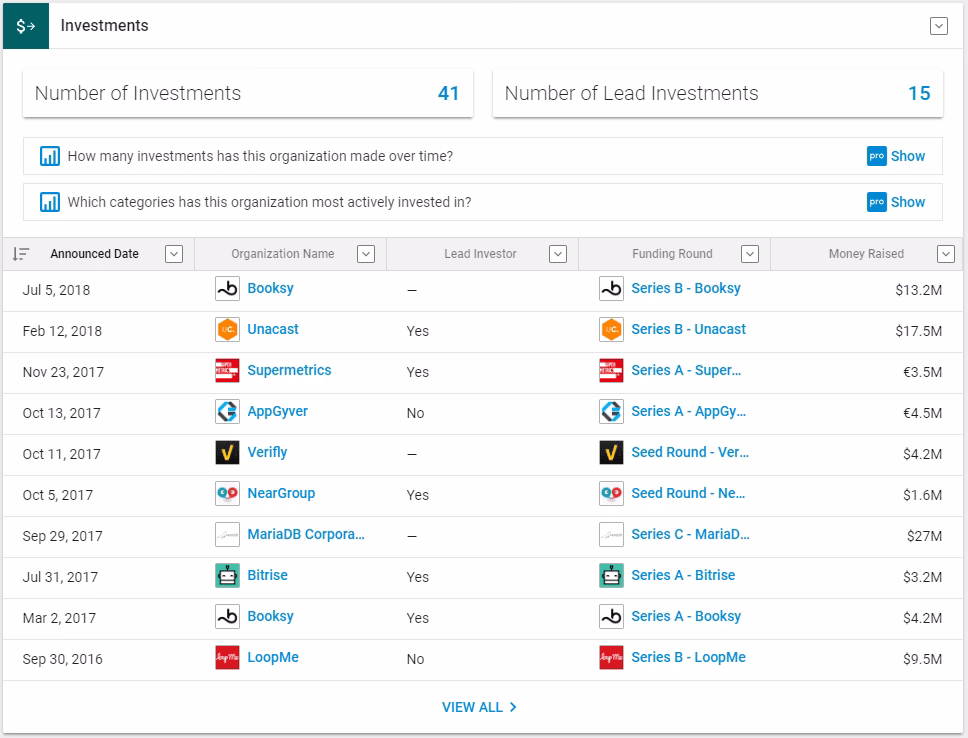Click the Verifly organization logo
This screenshot has width=968, height=738.
coord(227,453)
